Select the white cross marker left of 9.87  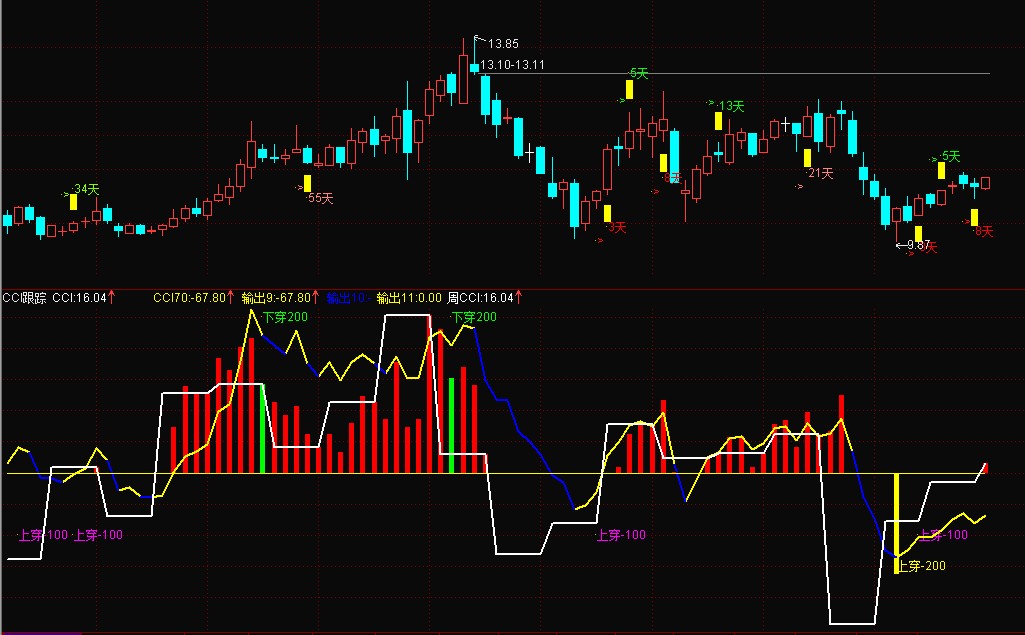(901, 245)
